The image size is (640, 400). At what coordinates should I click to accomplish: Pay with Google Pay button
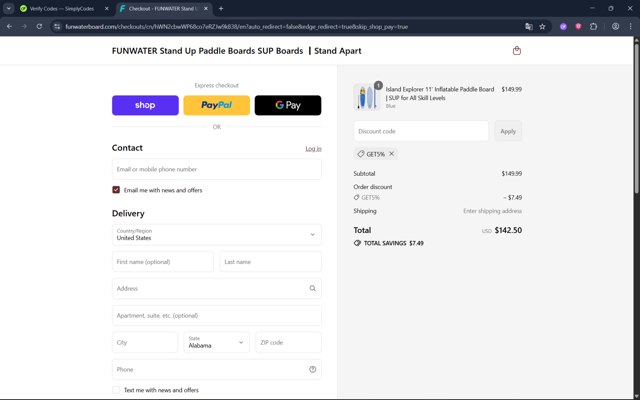[288, 105]
